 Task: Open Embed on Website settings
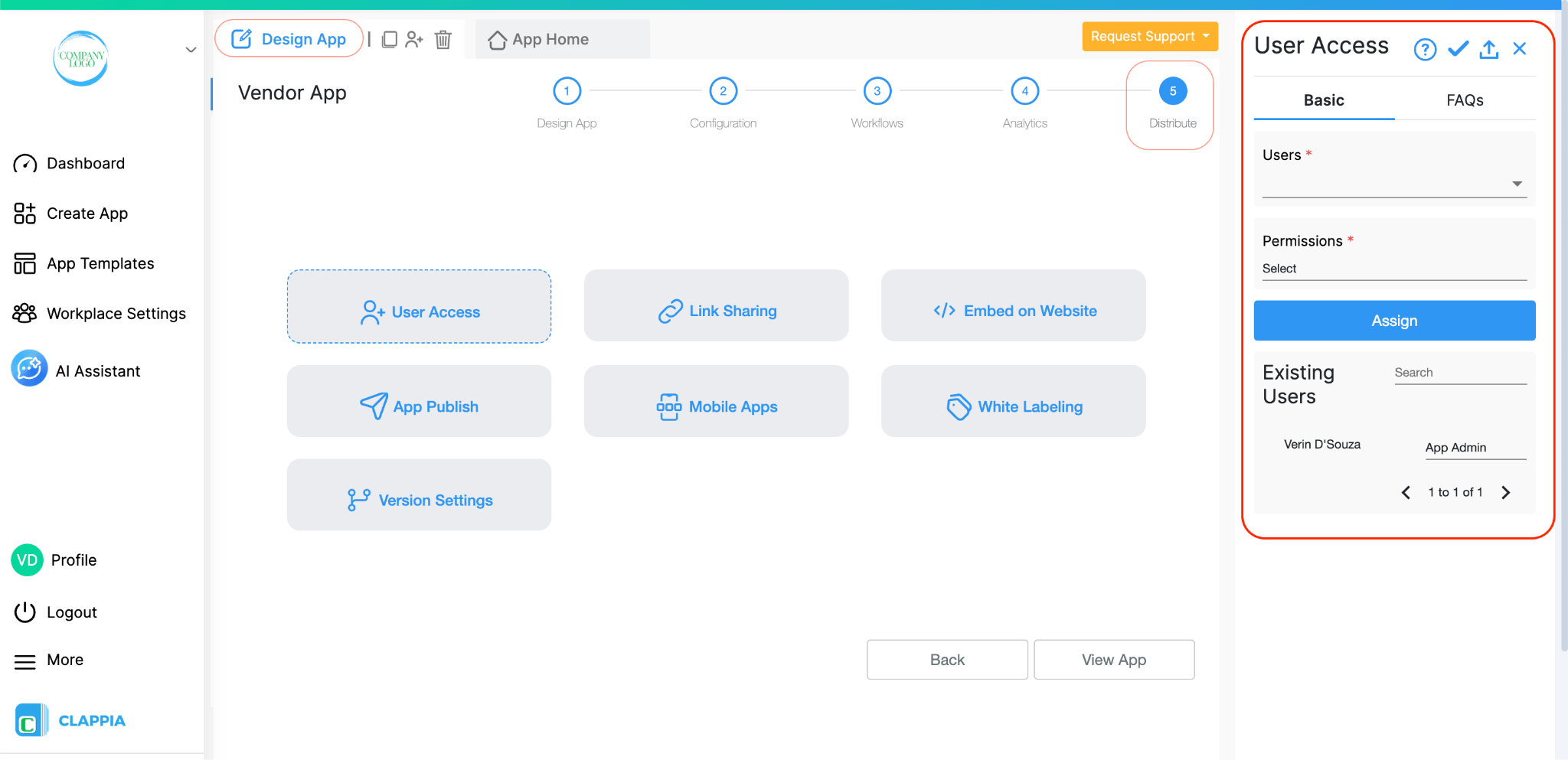tap(1012, 305)
